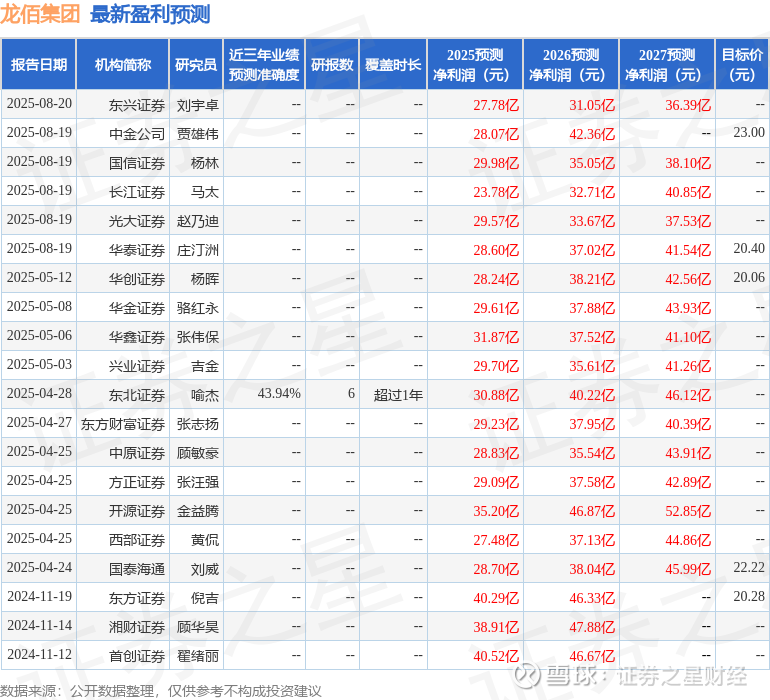Select the 27.78亿 profit value

click(x=496, y=105)
